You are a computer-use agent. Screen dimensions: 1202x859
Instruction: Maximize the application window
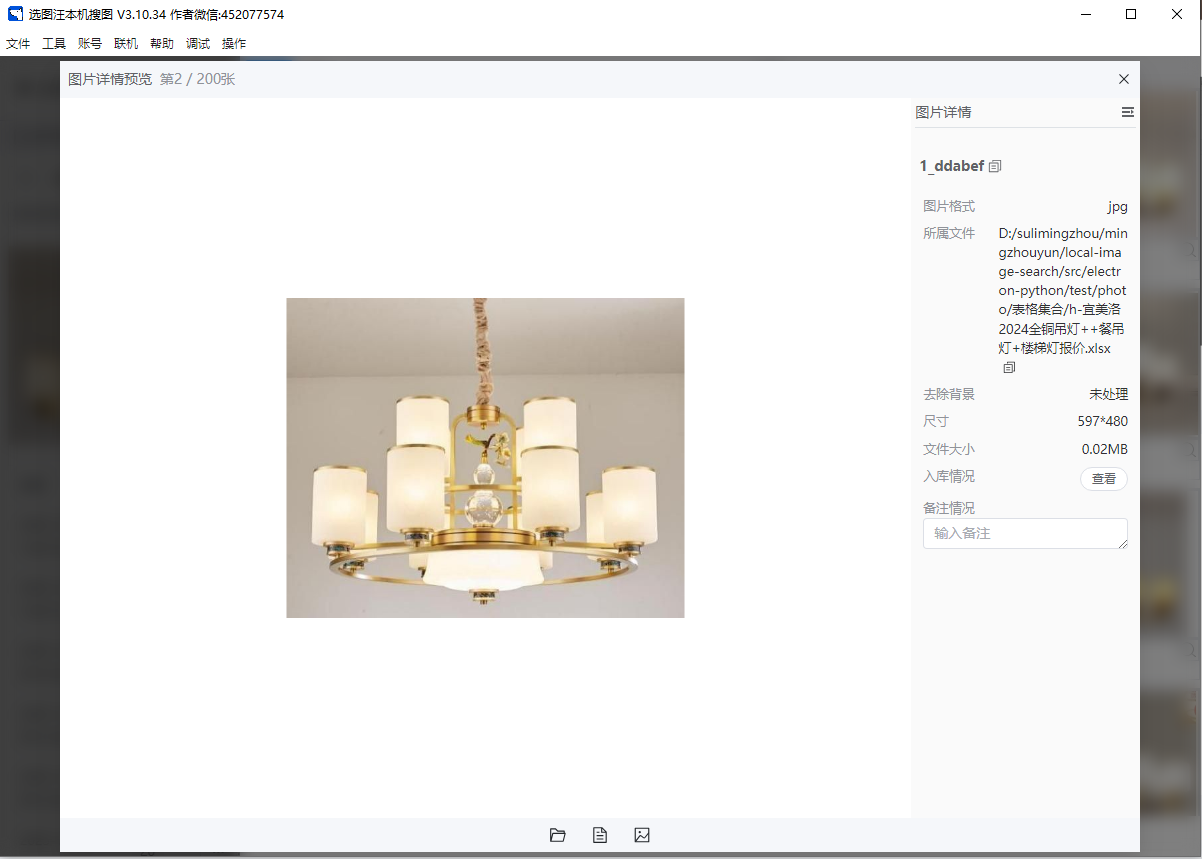pyautogui.click(x=1131, y=15)
